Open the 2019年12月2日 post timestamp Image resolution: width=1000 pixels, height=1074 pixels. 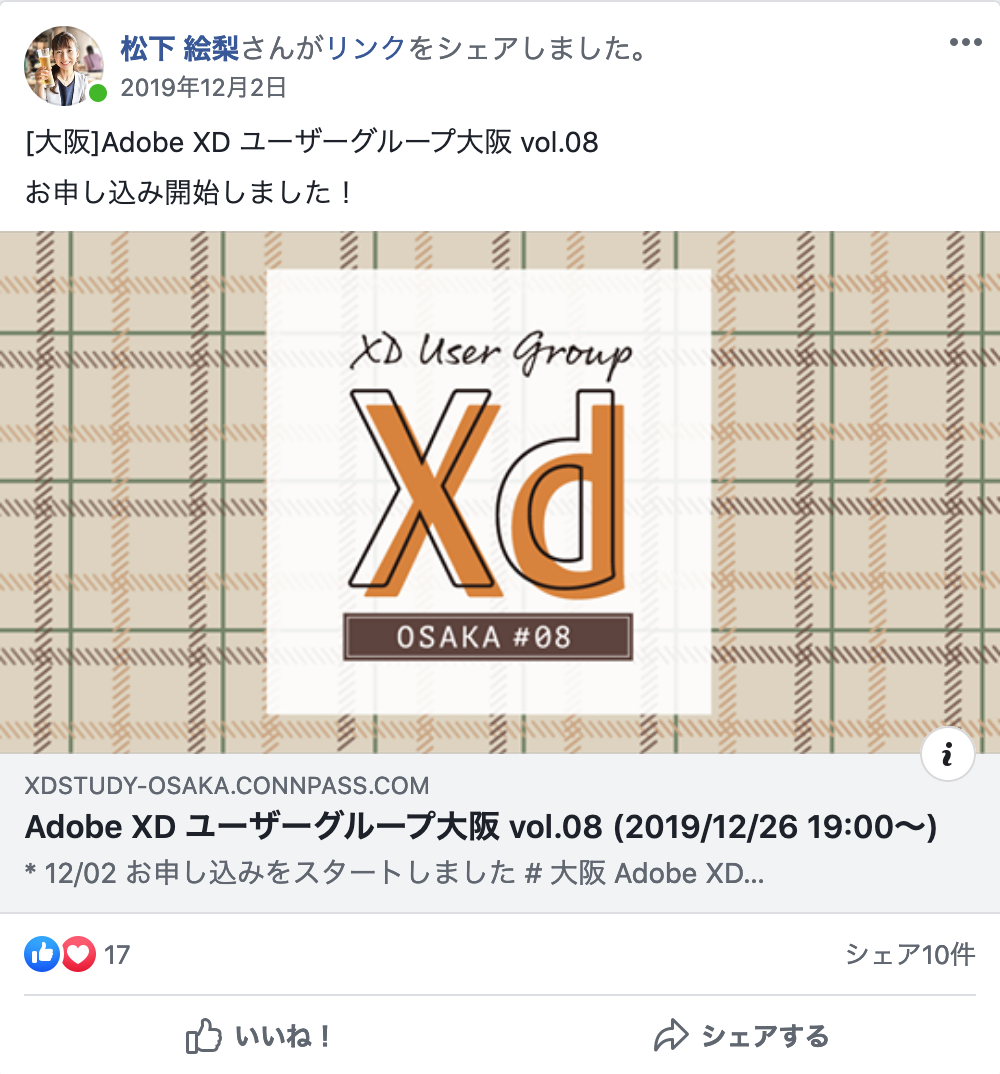pyautogui.click(x=203, y=88)
